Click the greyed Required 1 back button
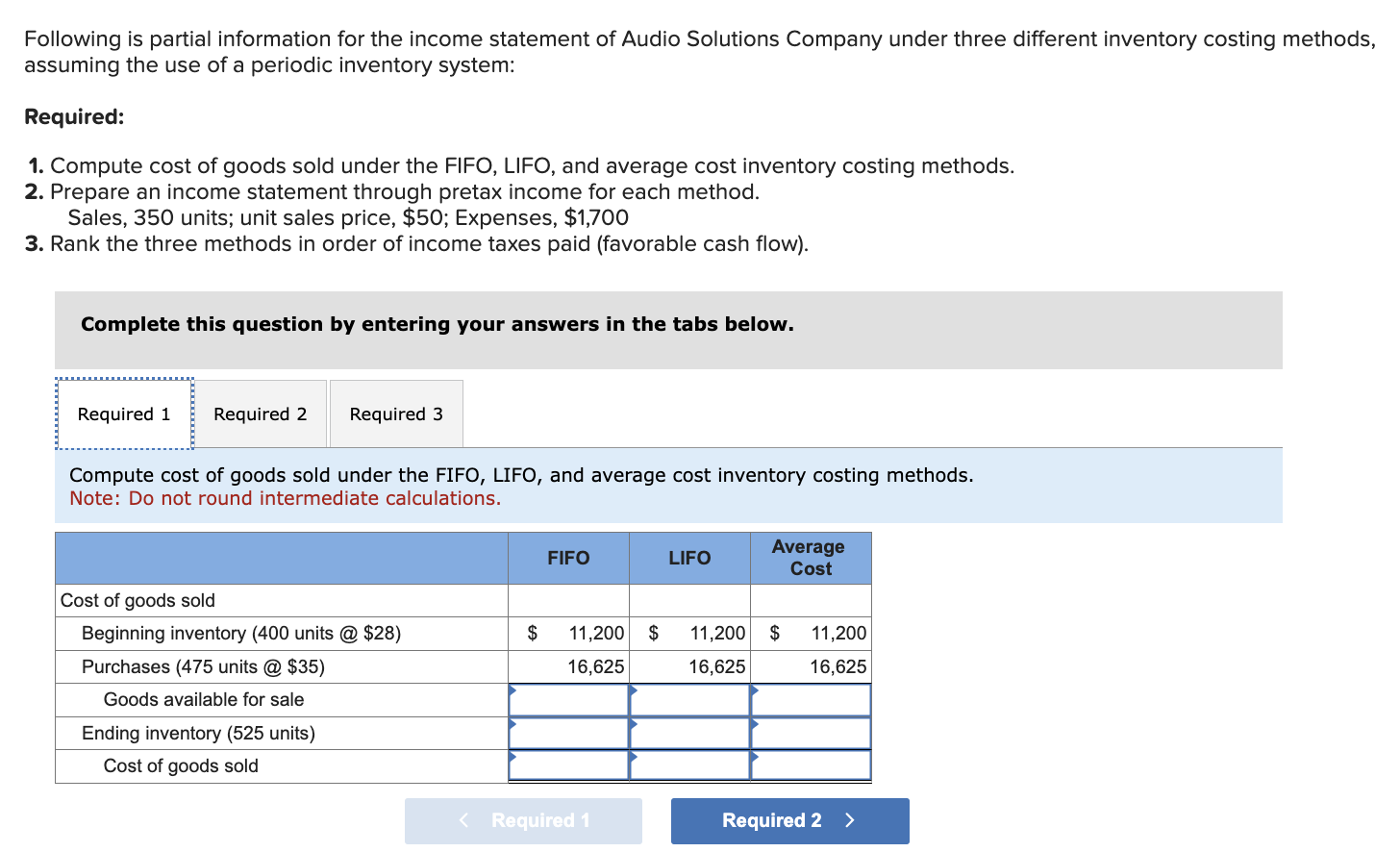 tap(523, 820)
